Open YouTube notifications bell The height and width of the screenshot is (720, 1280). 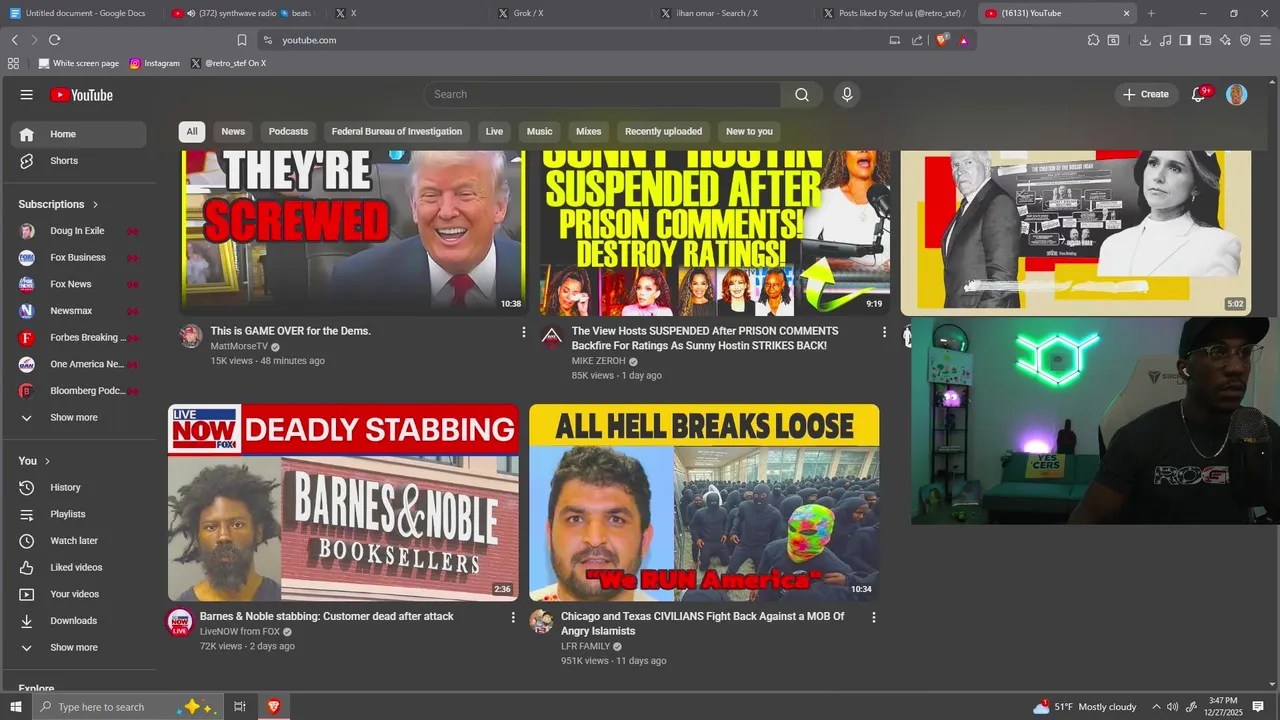[x=1199, y=94]
